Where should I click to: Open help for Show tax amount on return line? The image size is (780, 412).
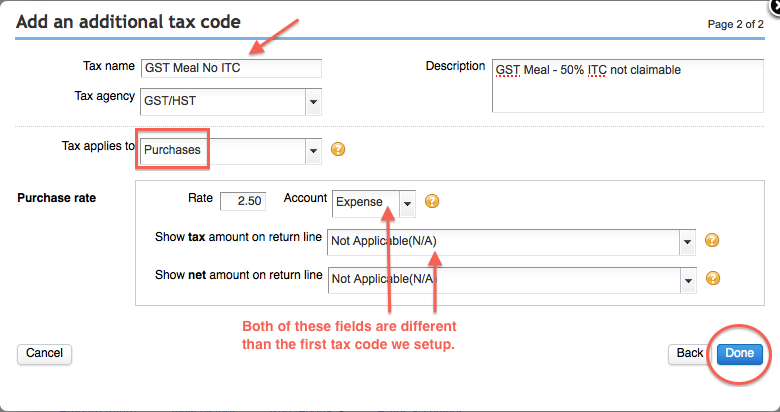click(x=713, y=241)
